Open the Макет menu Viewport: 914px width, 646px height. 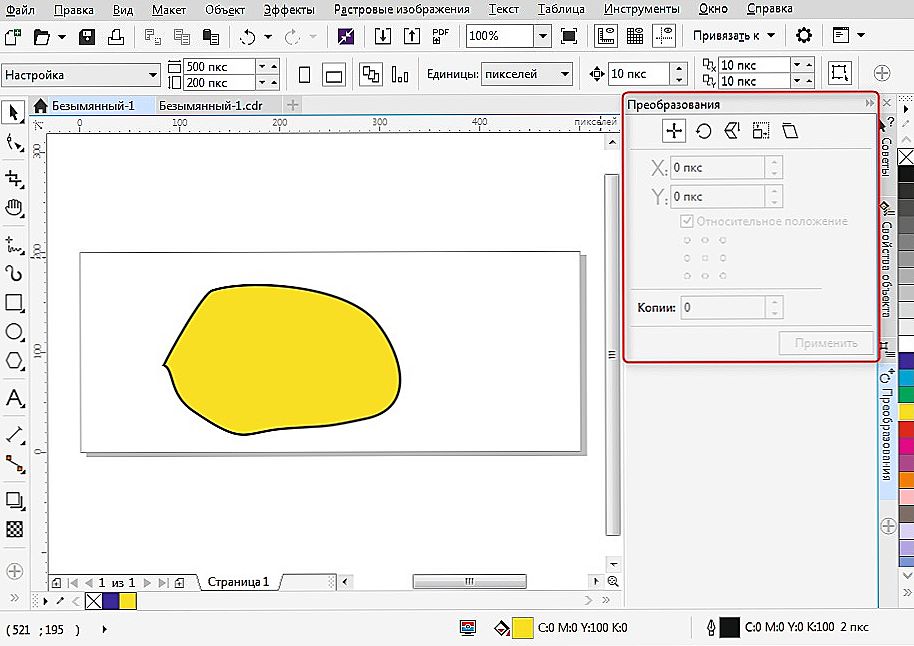coord(169,9)
